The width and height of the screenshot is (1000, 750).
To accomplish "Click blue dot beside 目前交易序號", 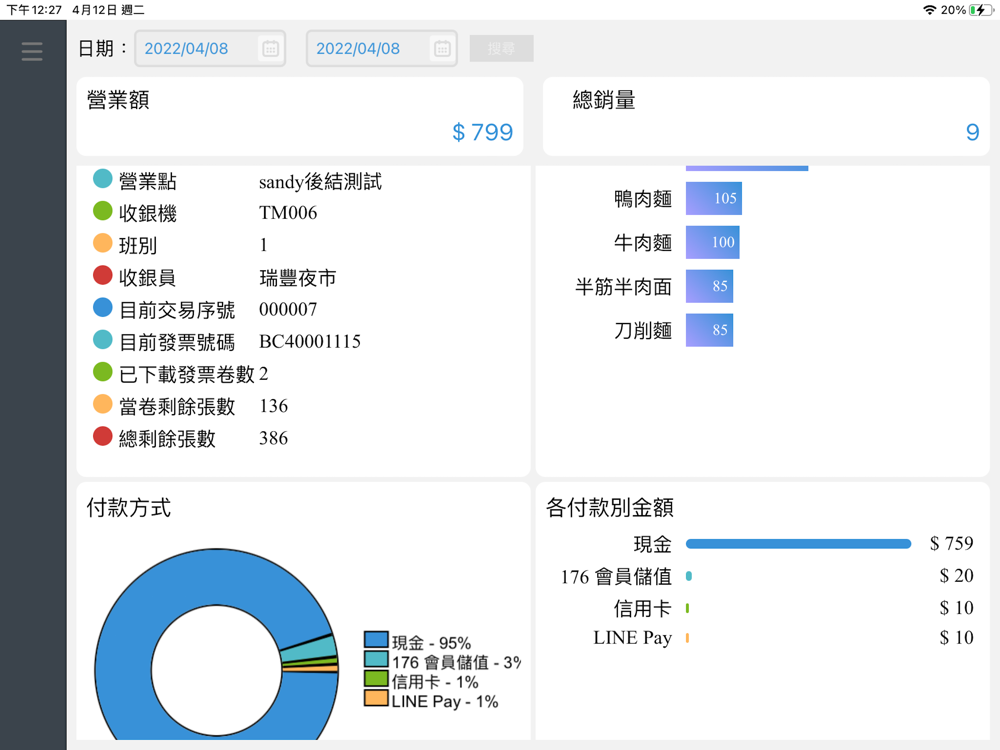I will coord(102,307).
